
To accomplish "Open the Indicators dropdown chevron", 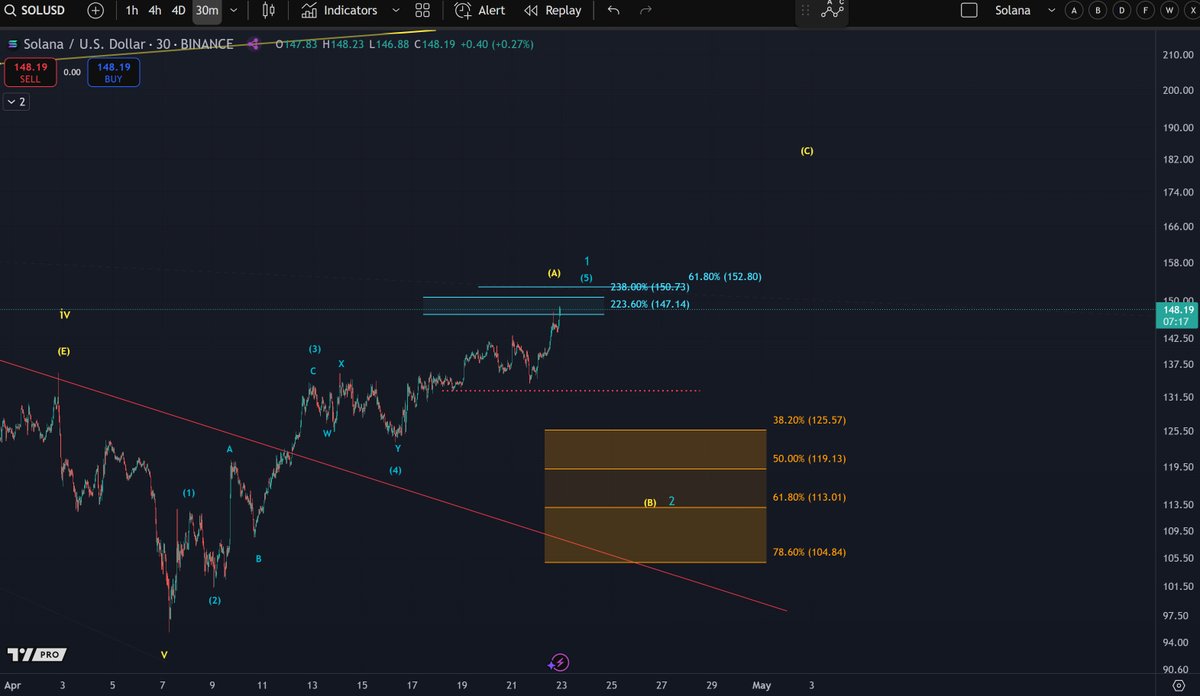I will point(396,11).
